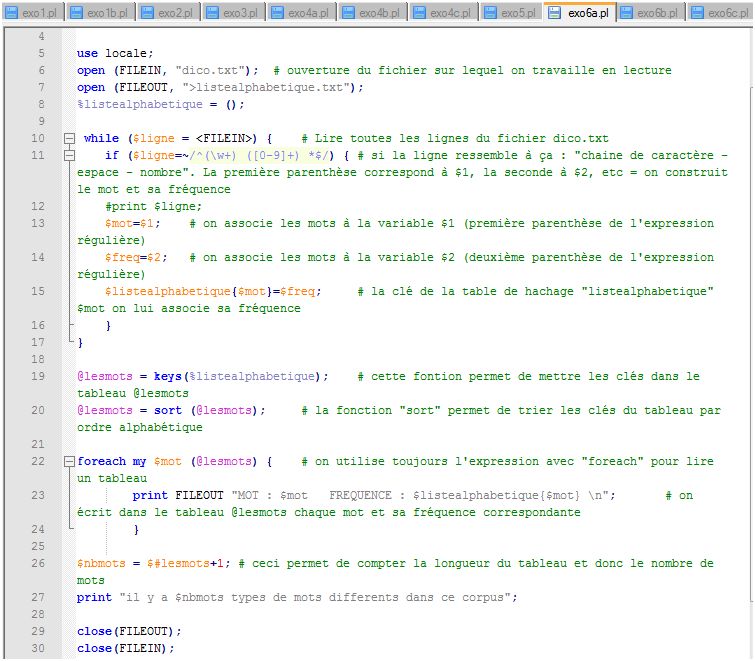Open the exo6b.pl tab
This screenshot has width=755, height=661.
click(x=651, y=13)
